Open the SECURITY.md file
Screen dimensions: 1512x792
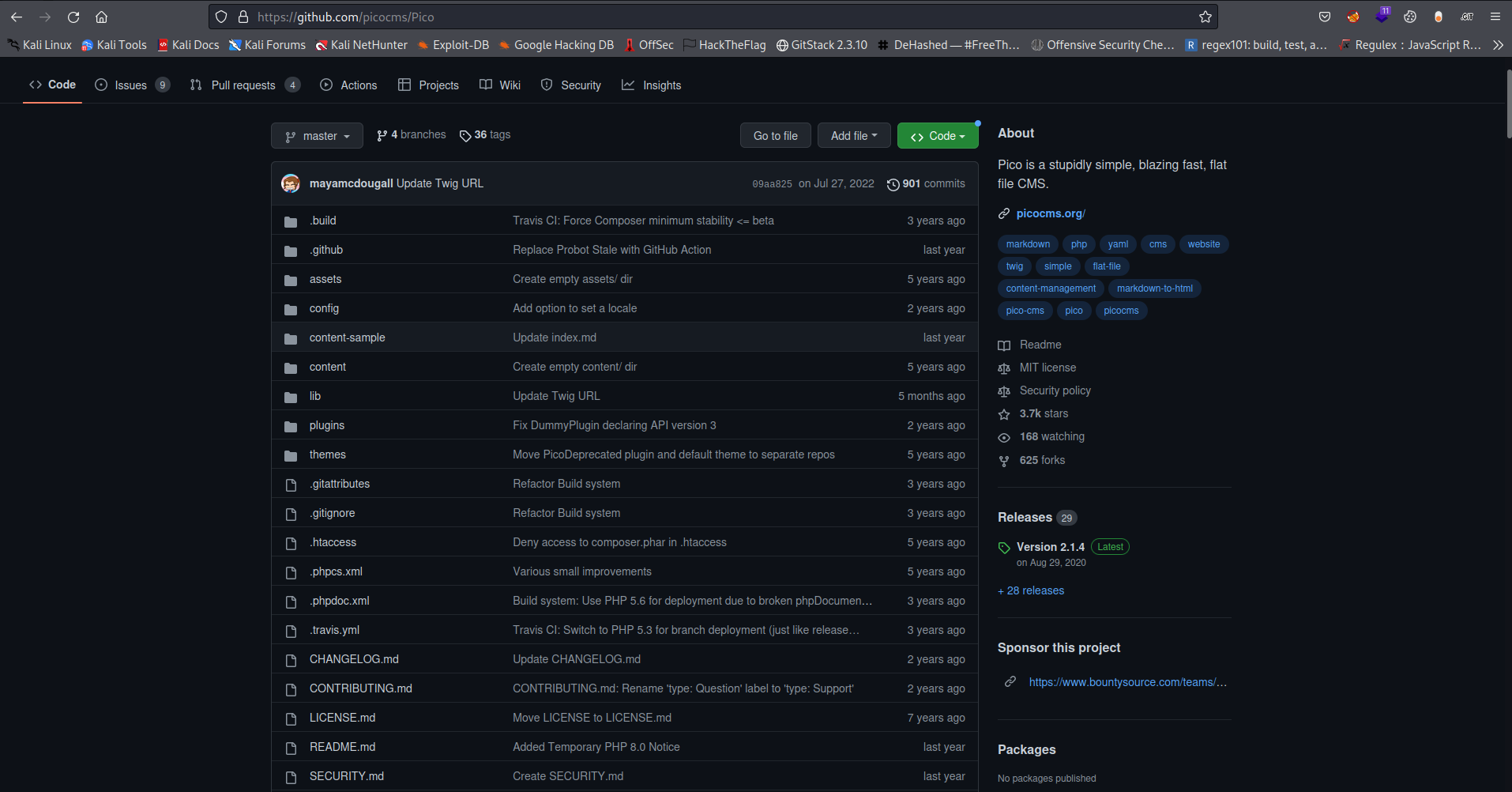pyautogui.click(x=347, y=776)
